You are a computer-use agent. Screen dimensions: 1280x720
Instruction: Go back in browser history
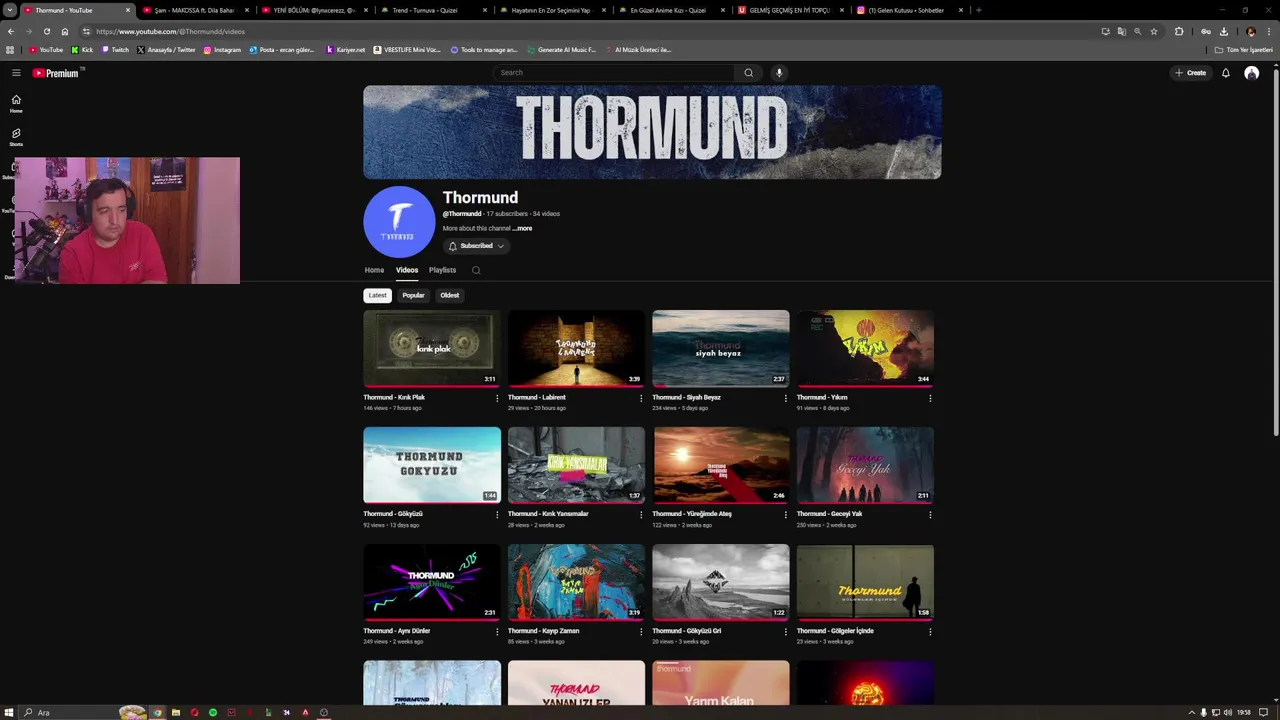(x=11, y=31)
